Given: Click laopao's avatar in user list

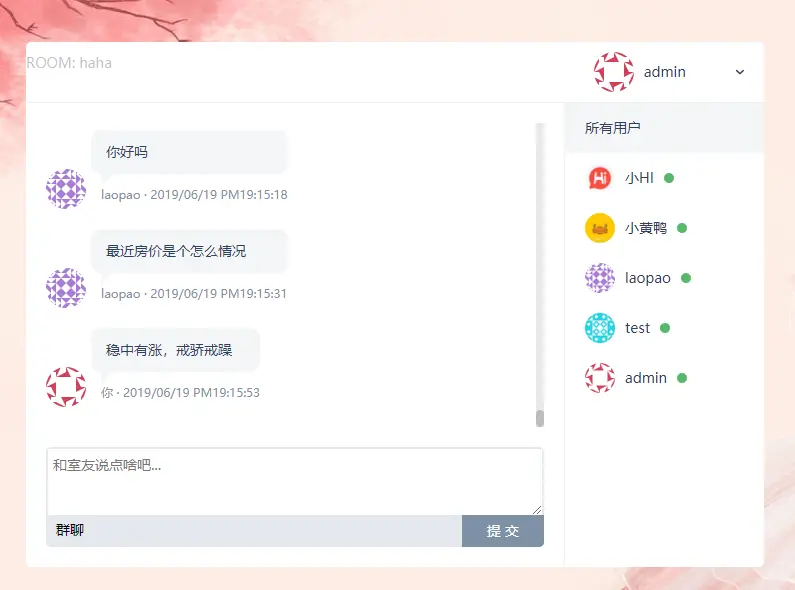Looking at the screenshot, I should coord(600,278).
